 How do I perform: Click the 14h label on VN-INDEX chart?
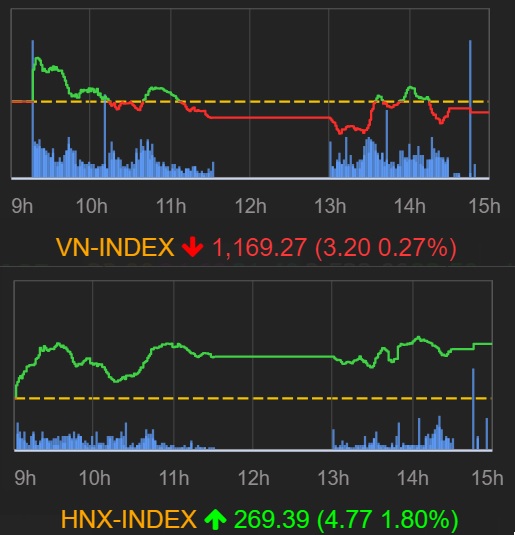410,206
